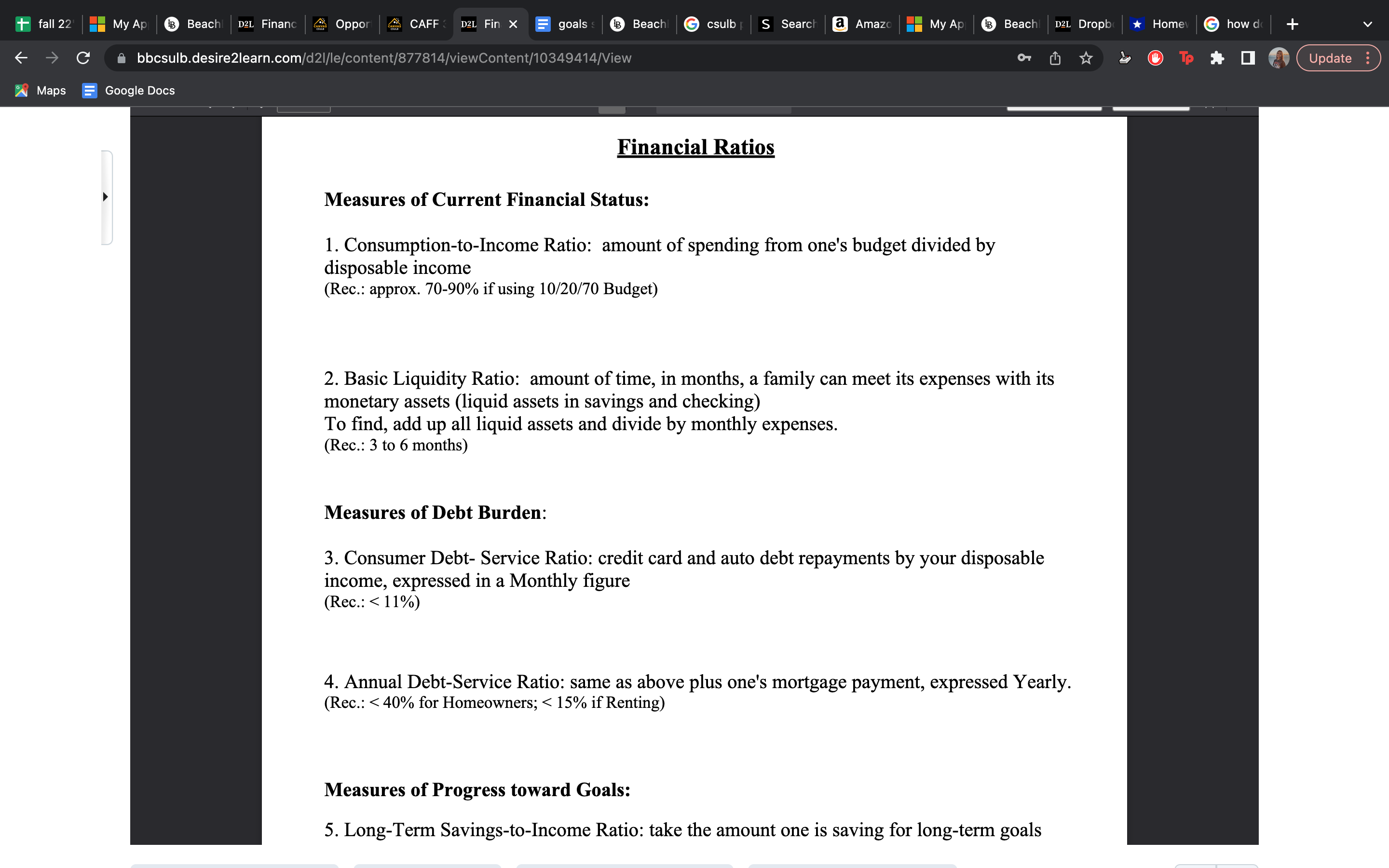Click the red stop-hand blocker extension
1389x868 pixels.
pyautogui.click(x=1156, y=58)
